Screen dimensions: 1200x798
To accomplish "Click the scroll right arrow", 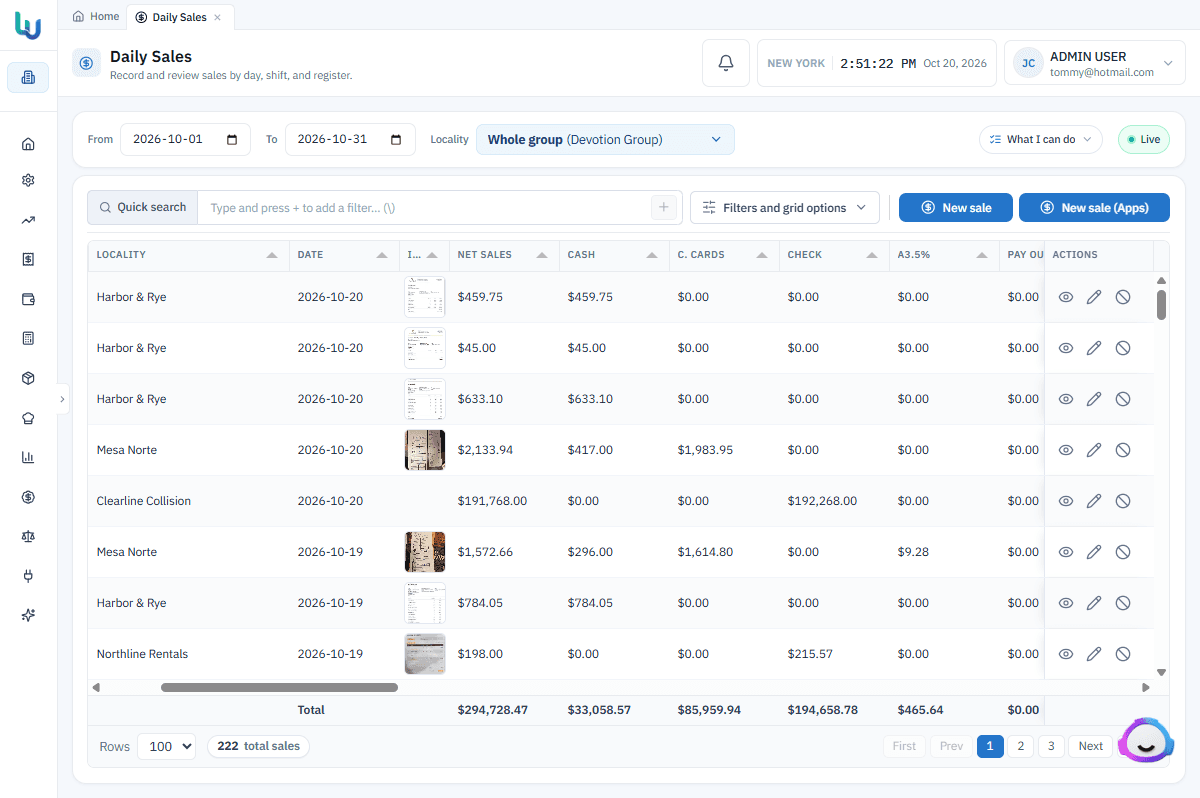I will (1146, 687).
